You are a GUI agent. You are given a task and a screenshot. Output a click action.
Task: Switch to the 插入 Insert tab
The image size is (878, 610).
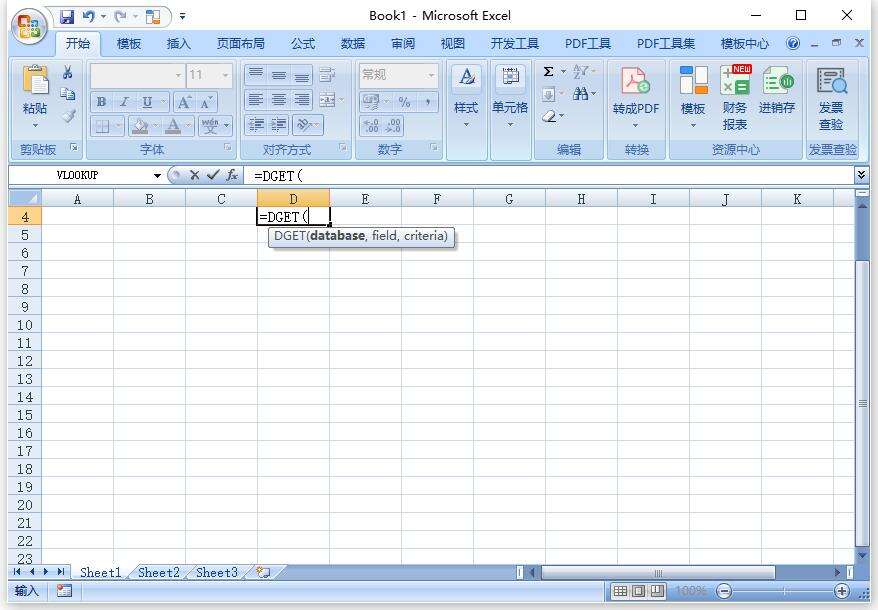click(x=179, y=43)
